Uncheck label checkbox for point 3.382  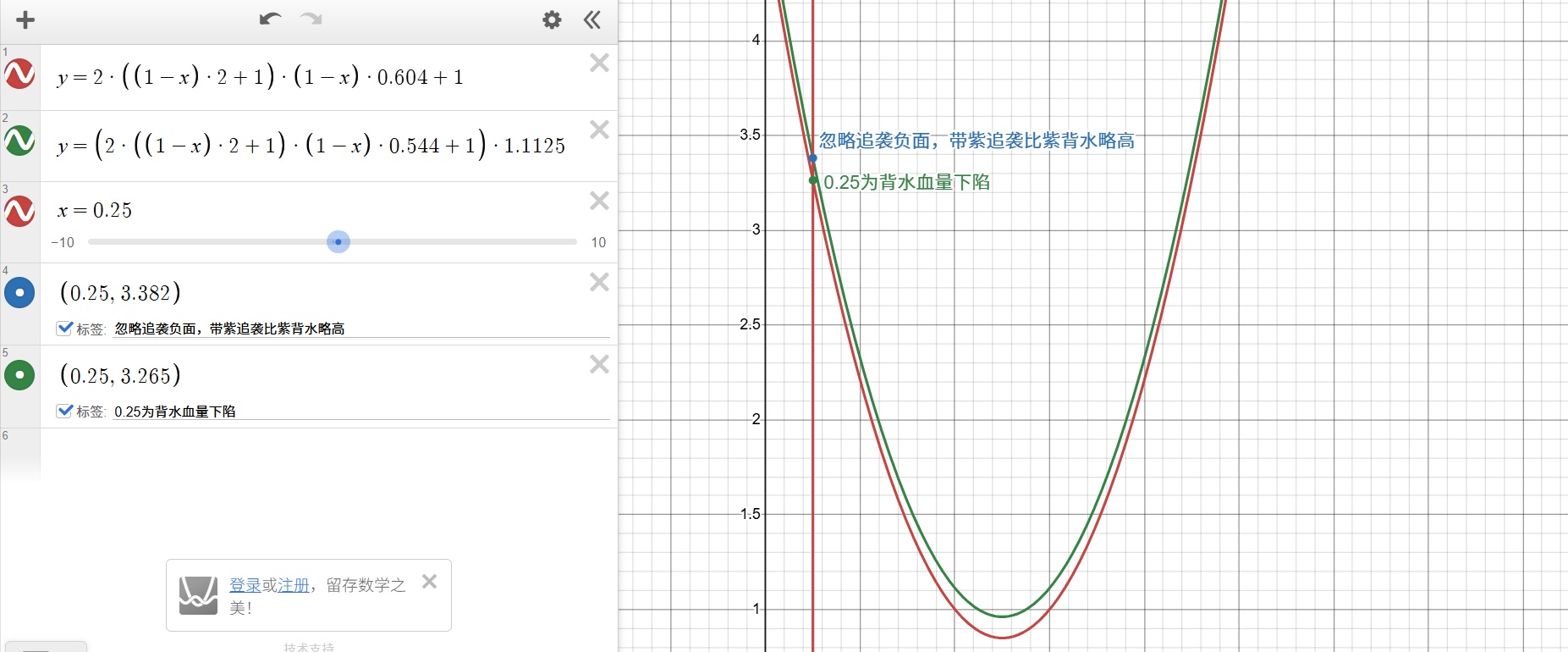[x=65, y=329]
